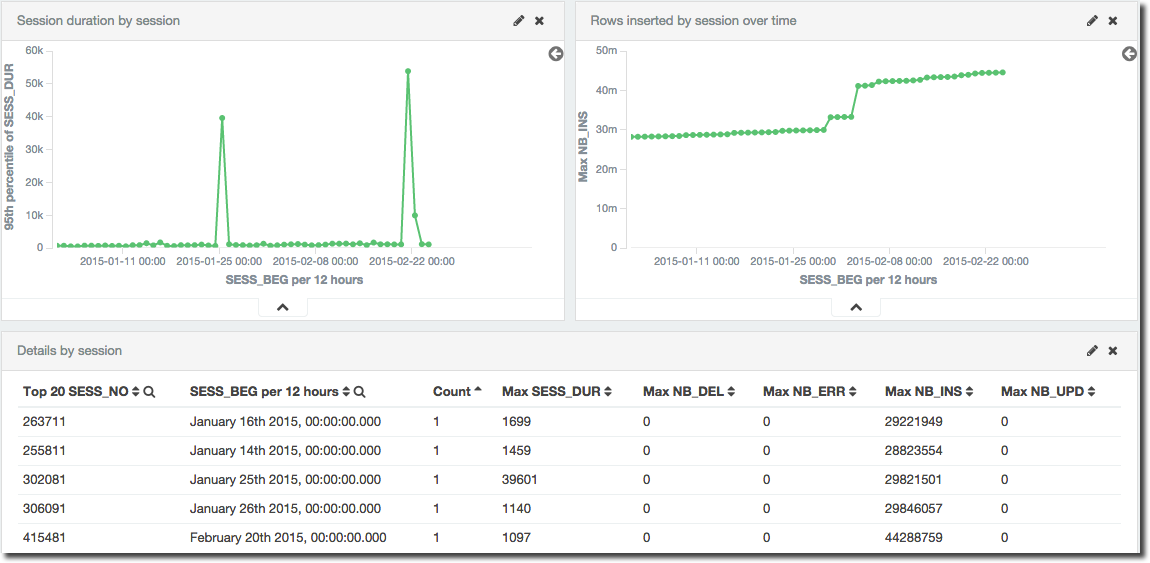Sort table by Count column

[477, 391]
